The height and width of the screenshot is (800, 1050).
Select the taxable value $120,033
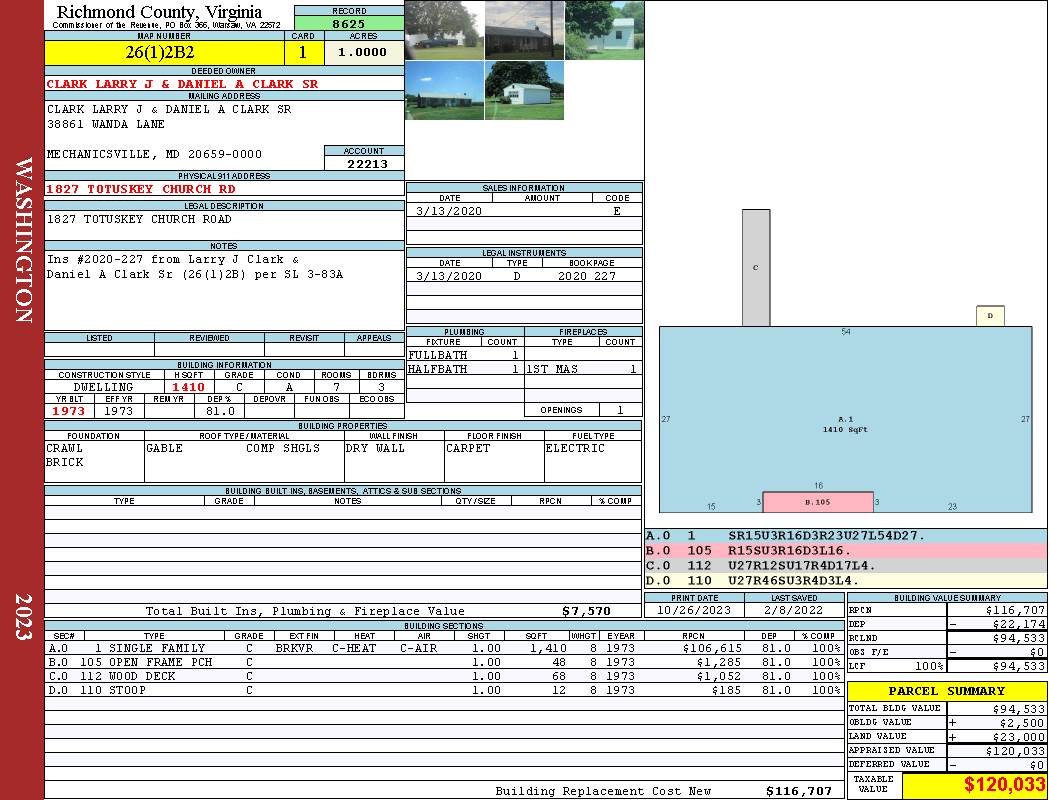coord(974,786)
